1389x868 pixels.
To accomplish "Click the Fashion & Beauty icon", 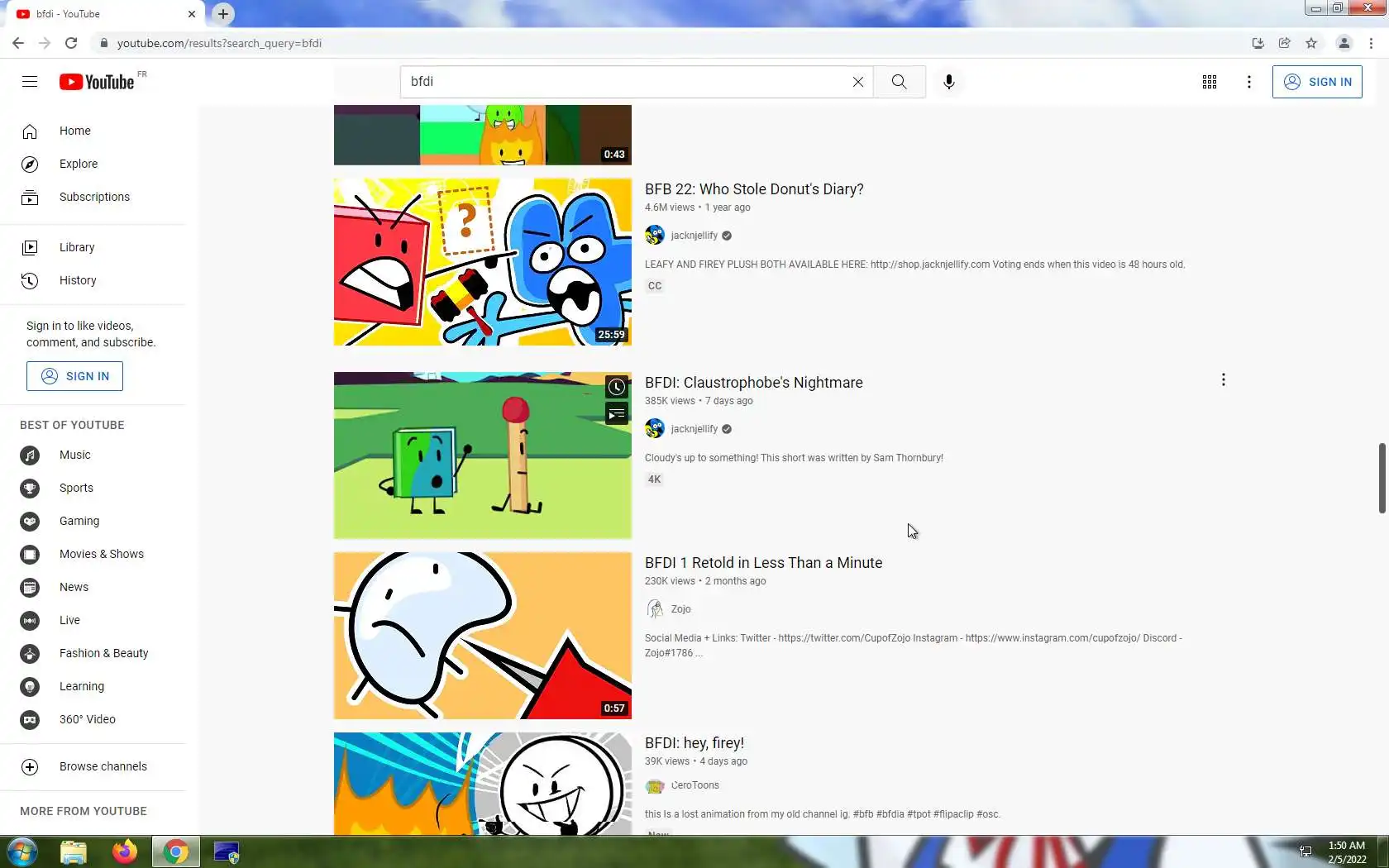I will 30,653.
